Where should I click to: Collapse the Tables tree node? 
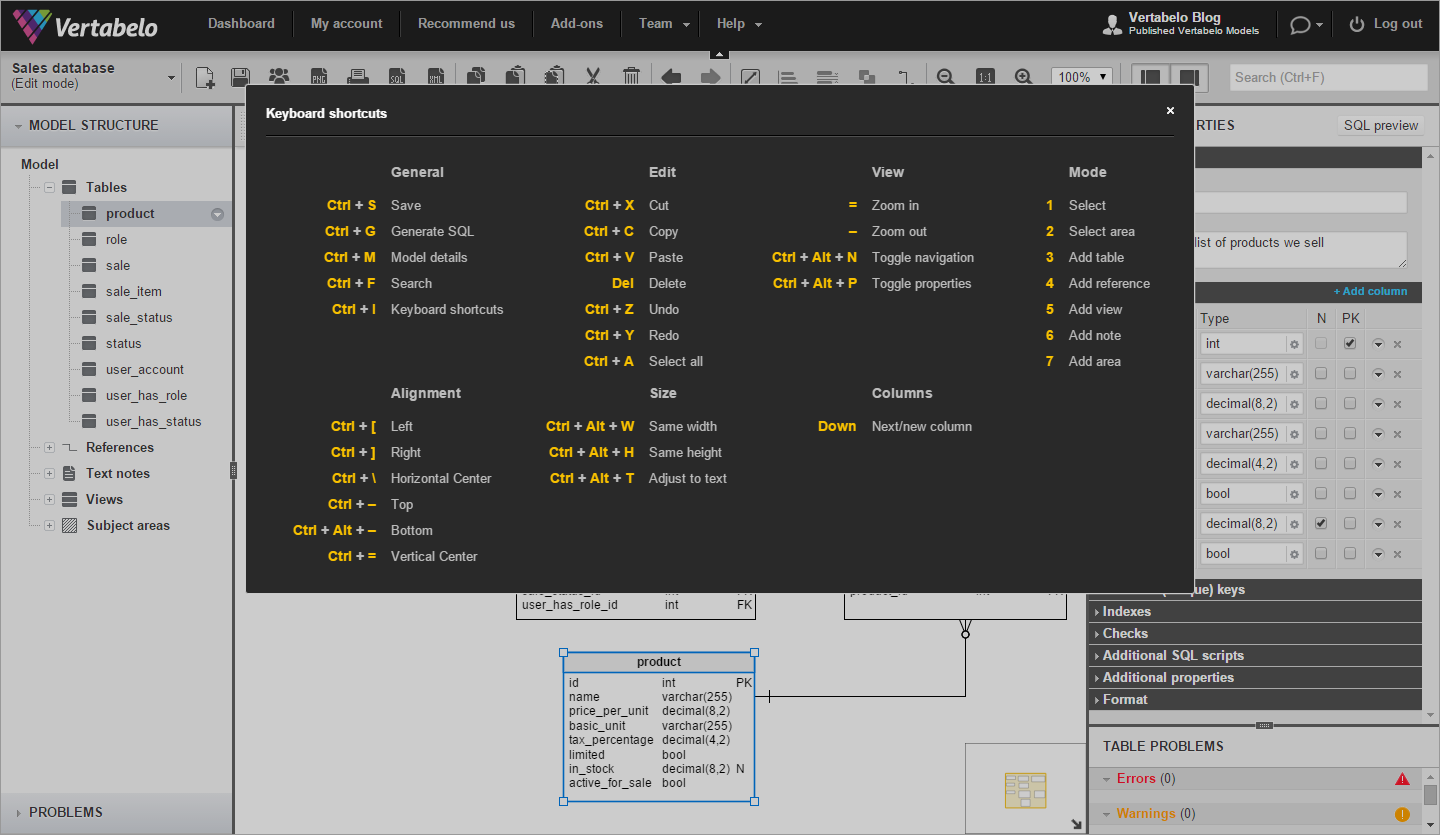(49, 187)
